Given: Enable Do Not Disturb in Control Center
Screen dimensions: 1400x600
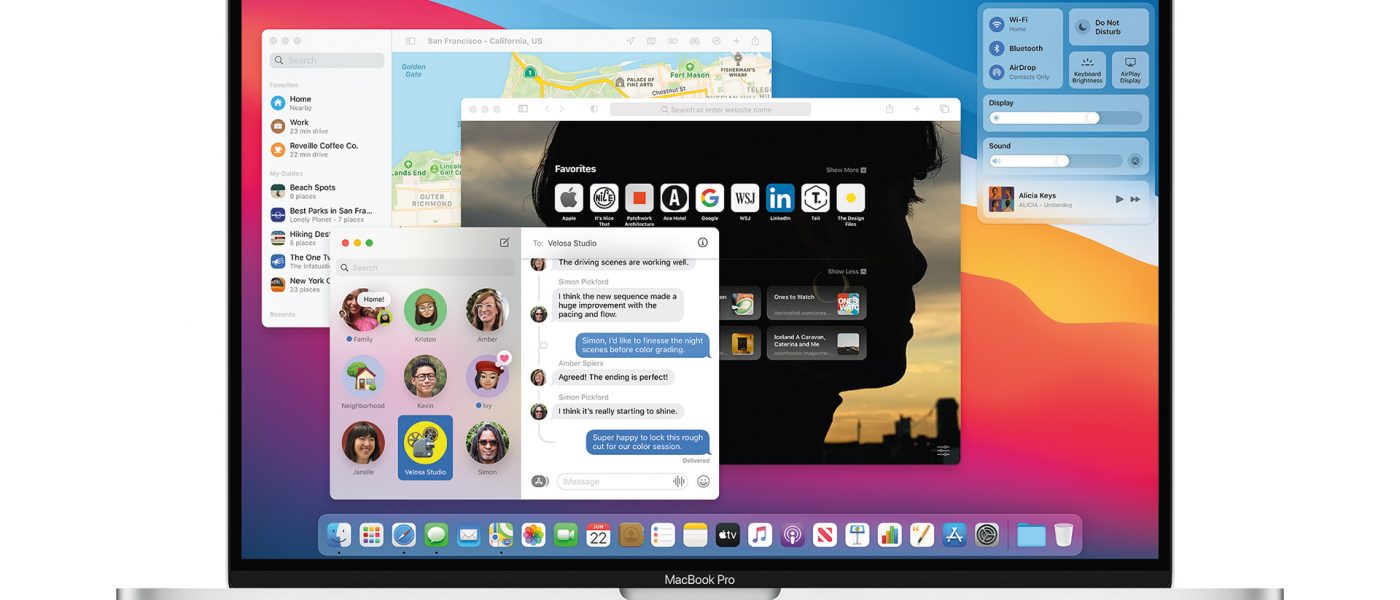Looking at the screenshot, I should tap(1108, 27).
